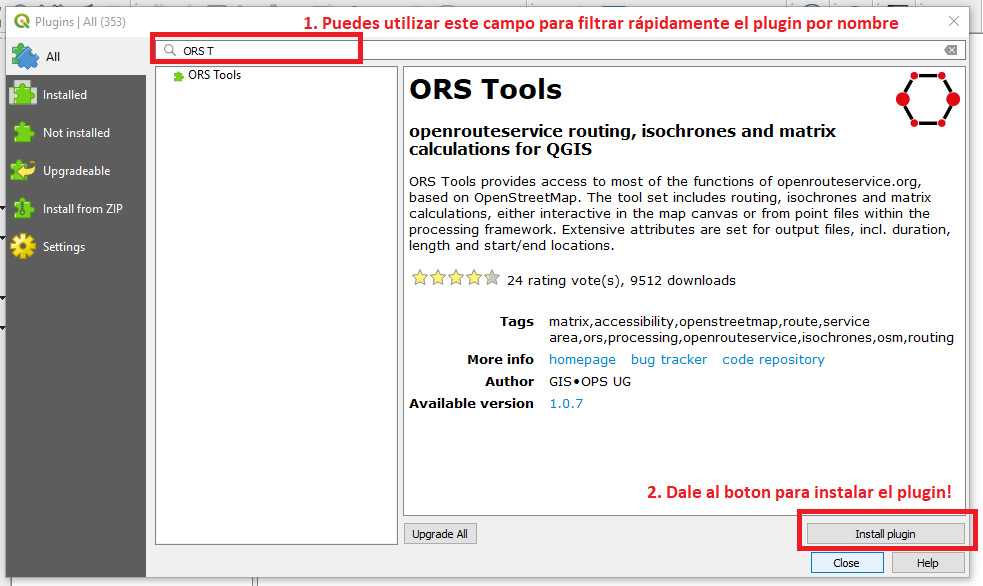Select ORS Tools in the plugin list
This screenshot has width=983, height=586.
(214, 75)
